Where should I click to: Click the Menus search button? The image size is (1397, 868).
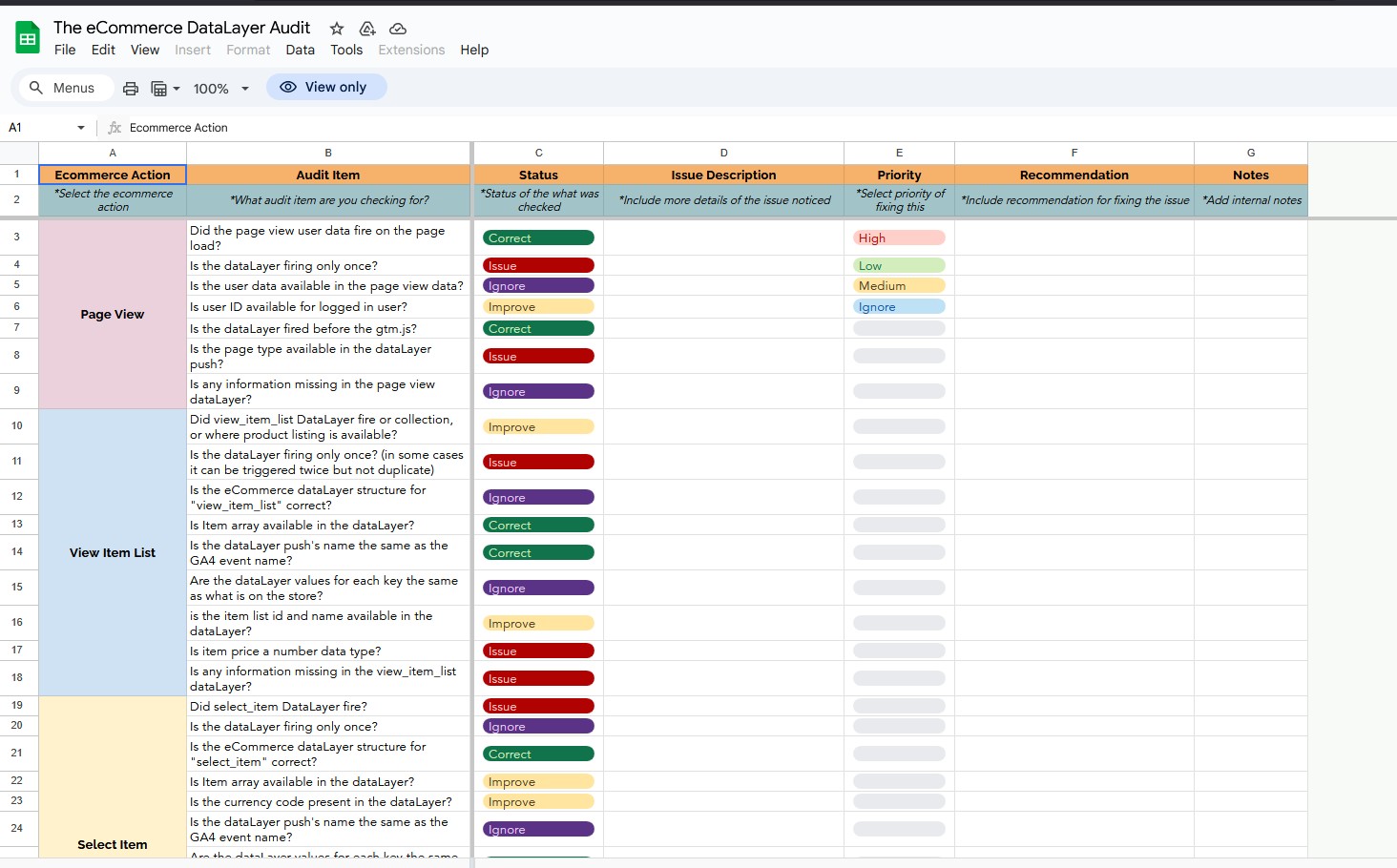pyautogui.click(x=64, y=87)
